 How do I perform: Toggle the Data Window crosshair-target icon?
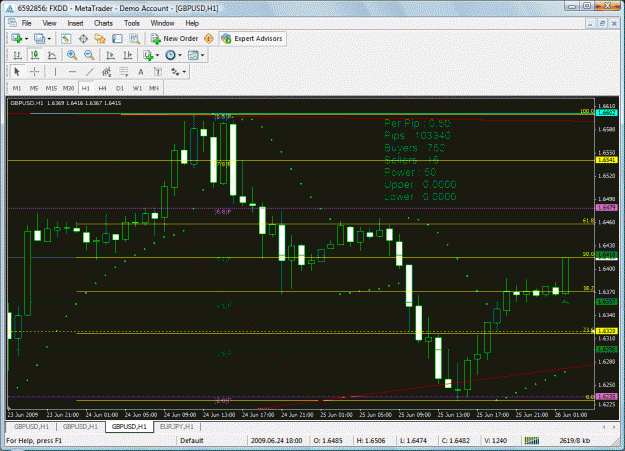[x=83, y=39]
